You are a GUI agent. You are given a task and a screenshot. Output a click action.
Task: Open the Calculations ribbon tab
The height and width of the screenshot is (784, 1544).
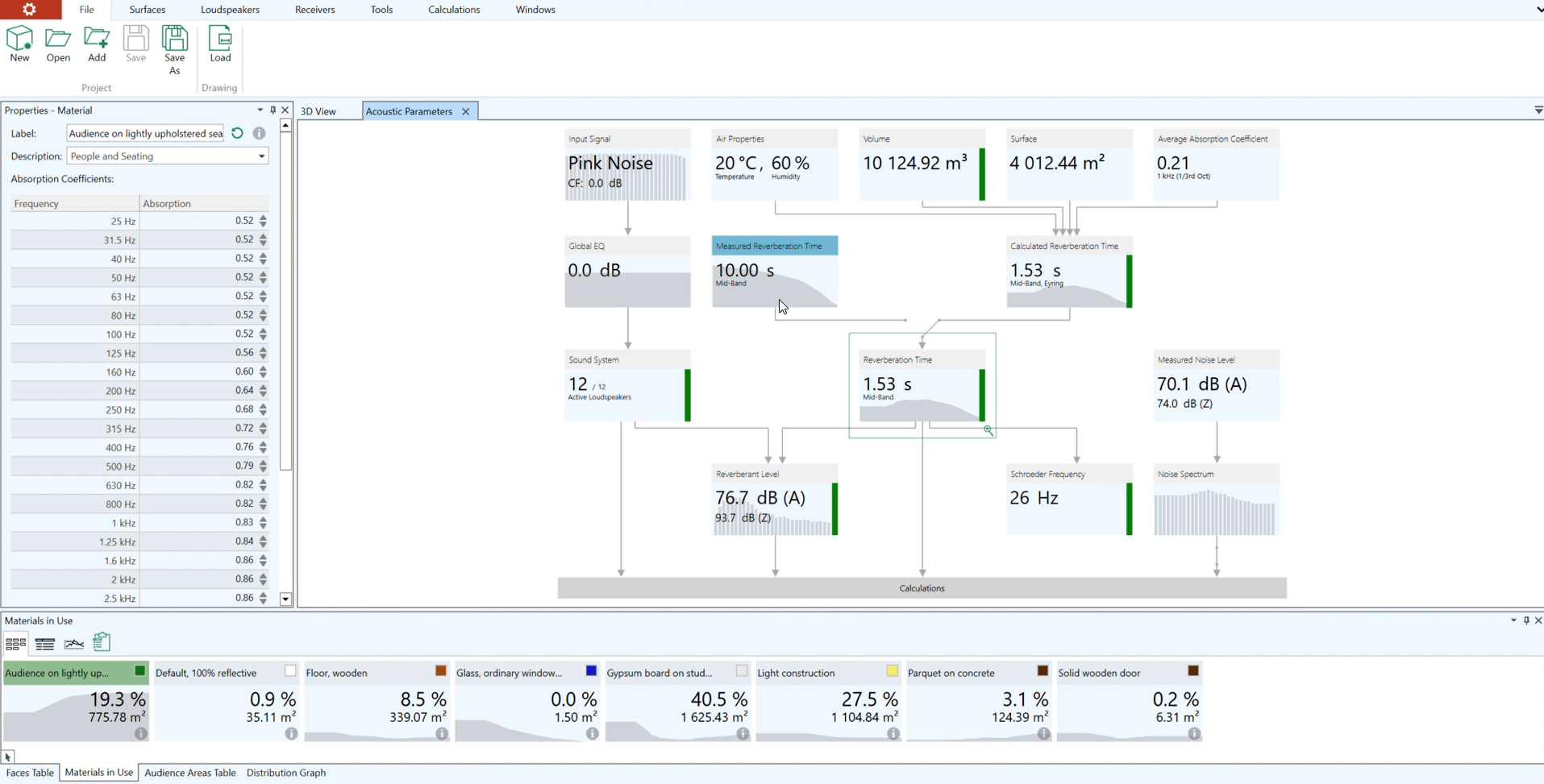click(x=453, y=10)
